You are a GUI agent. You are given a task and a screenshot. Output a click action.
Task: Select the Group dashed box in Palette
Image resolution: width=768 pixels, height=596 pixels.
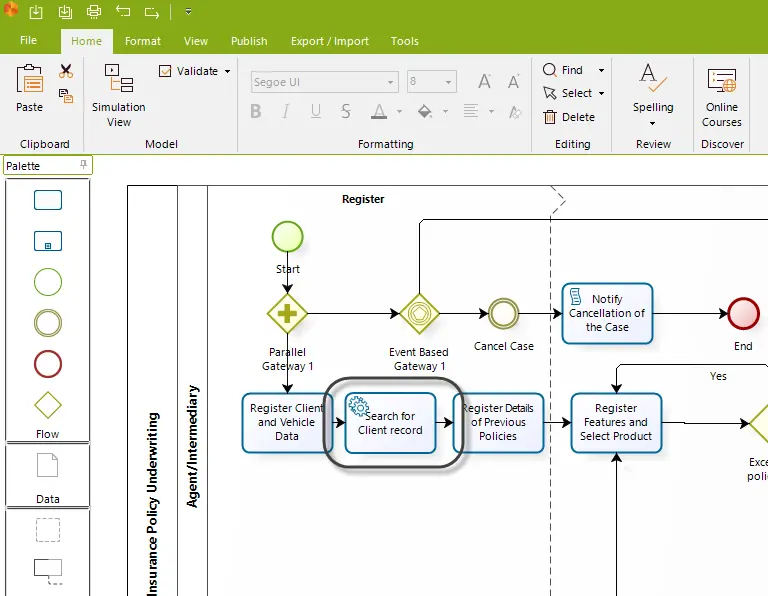click(48, 530)
